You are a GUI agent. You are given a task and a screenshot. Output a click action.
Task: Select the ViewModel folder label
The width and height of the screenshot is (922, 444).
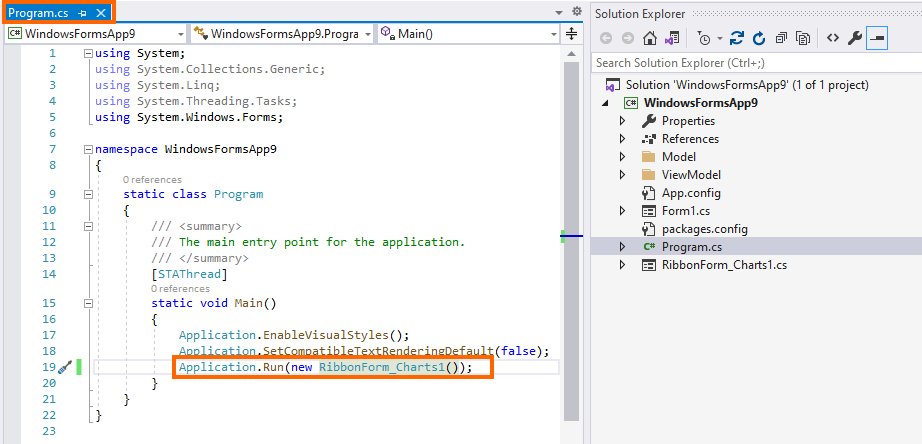click(x=692, y=175)
